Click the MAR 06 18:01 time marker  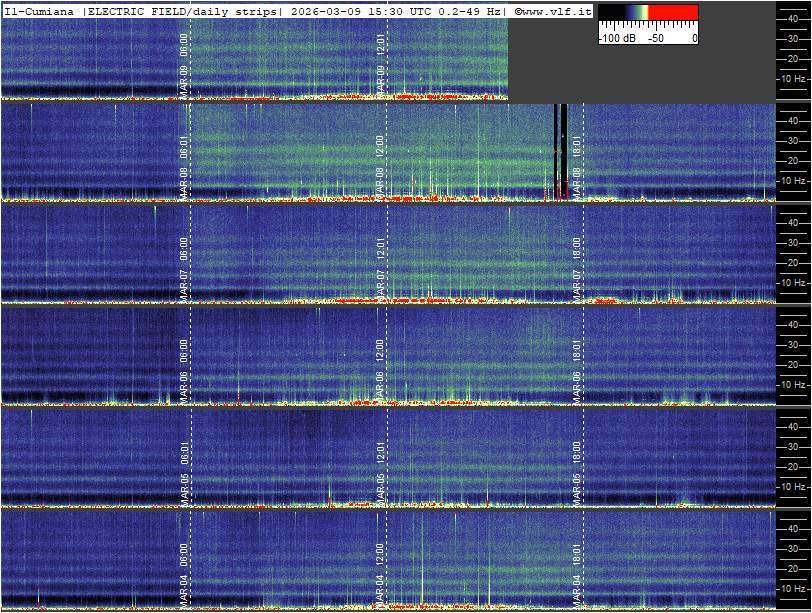577,370
